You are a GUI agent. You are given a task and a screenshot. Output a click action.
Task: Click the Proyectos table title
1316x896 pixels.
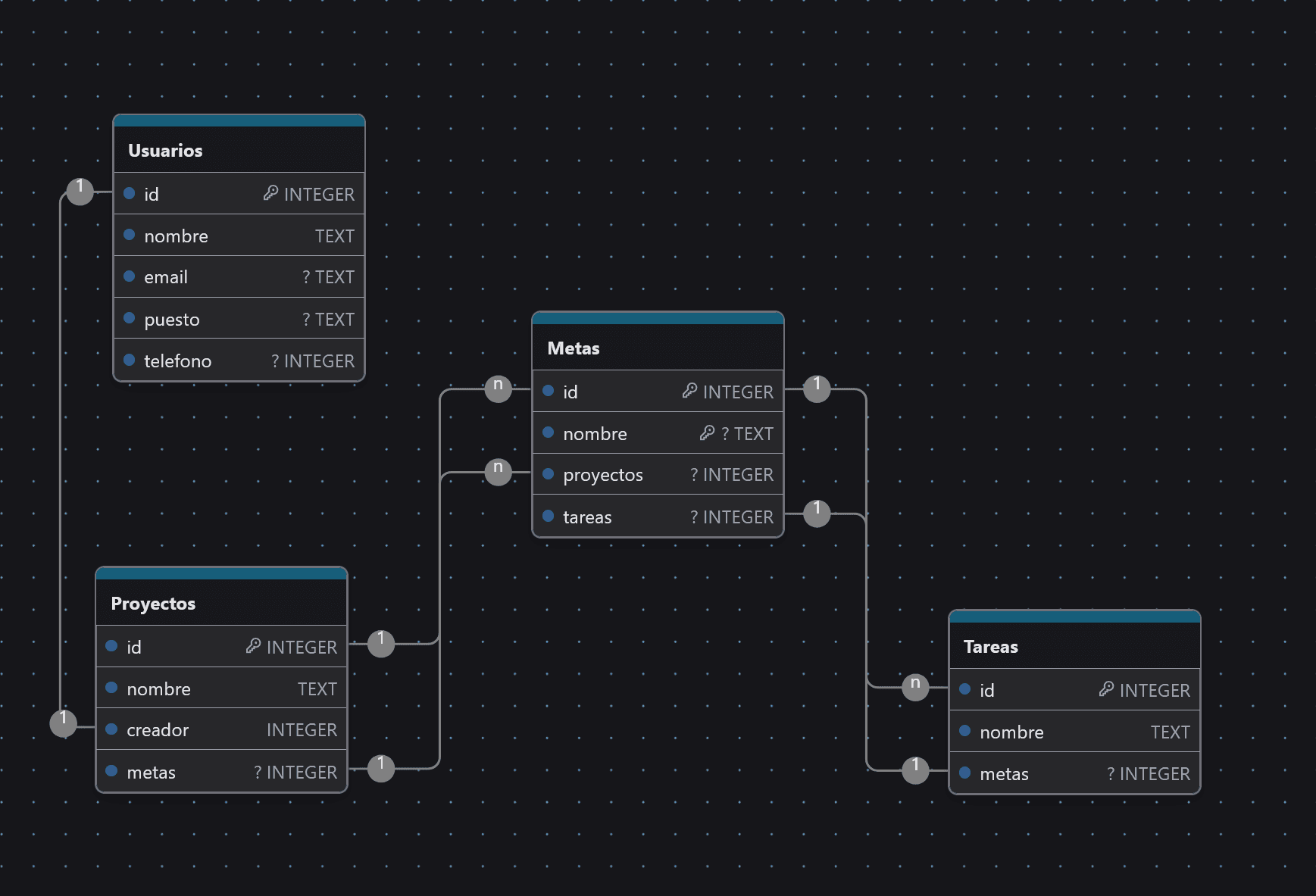[x=153, y=604]
